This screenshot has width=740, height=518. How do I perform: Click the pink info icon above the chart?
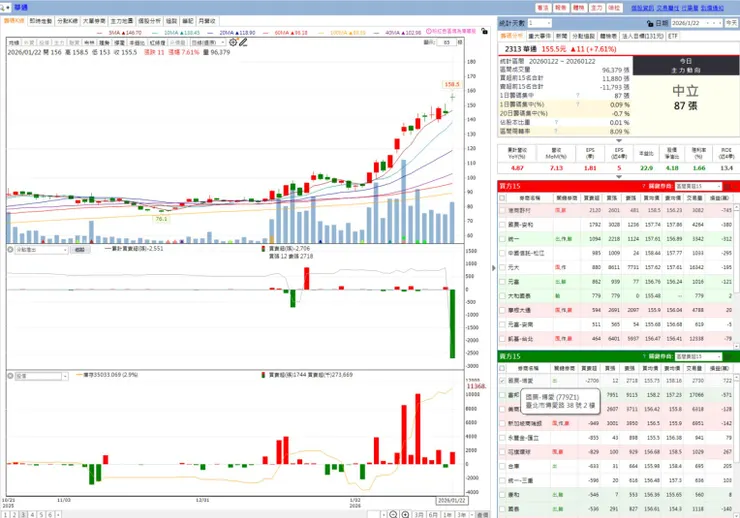[x=429, y=31]
